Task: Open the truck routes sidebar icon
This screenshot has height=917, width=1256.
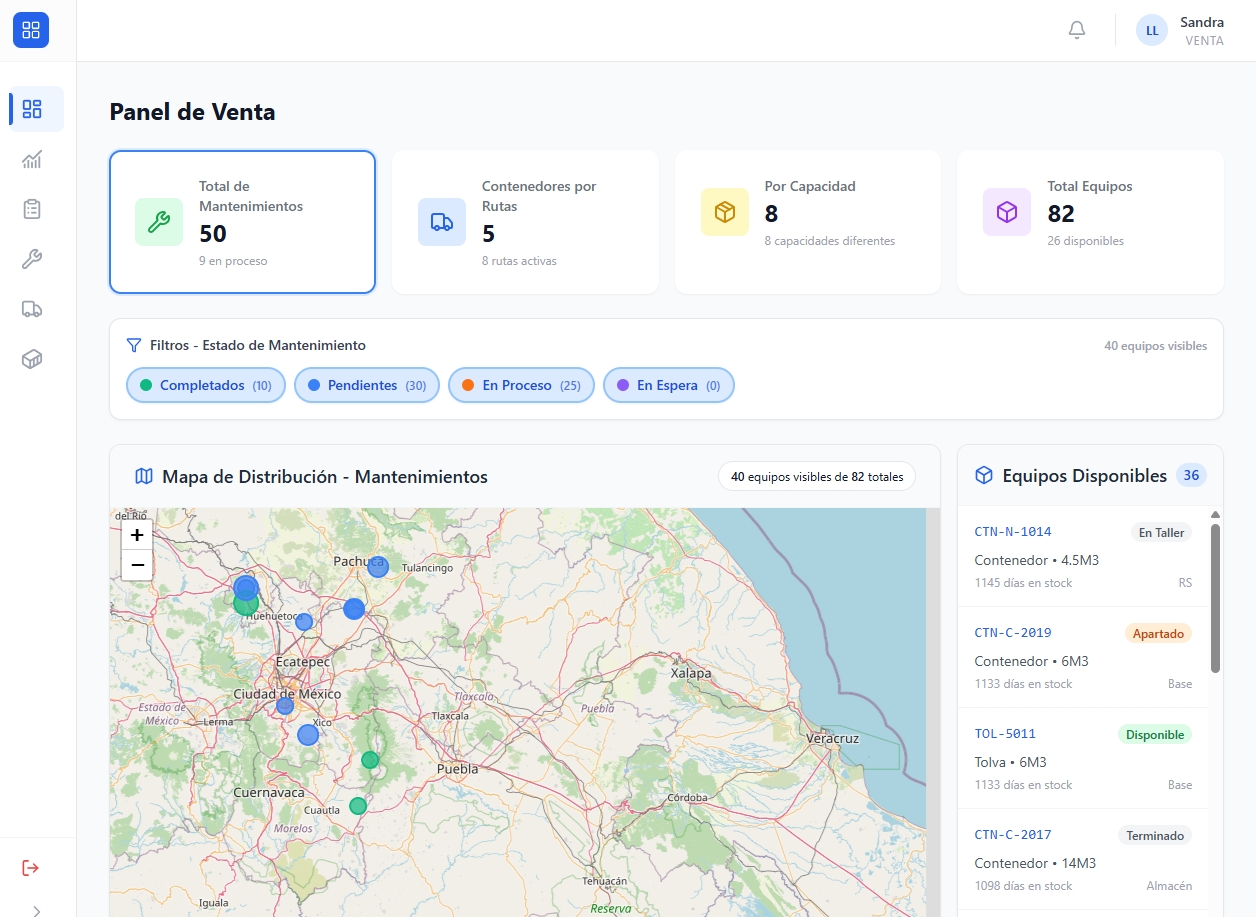Action: point(32,309)
